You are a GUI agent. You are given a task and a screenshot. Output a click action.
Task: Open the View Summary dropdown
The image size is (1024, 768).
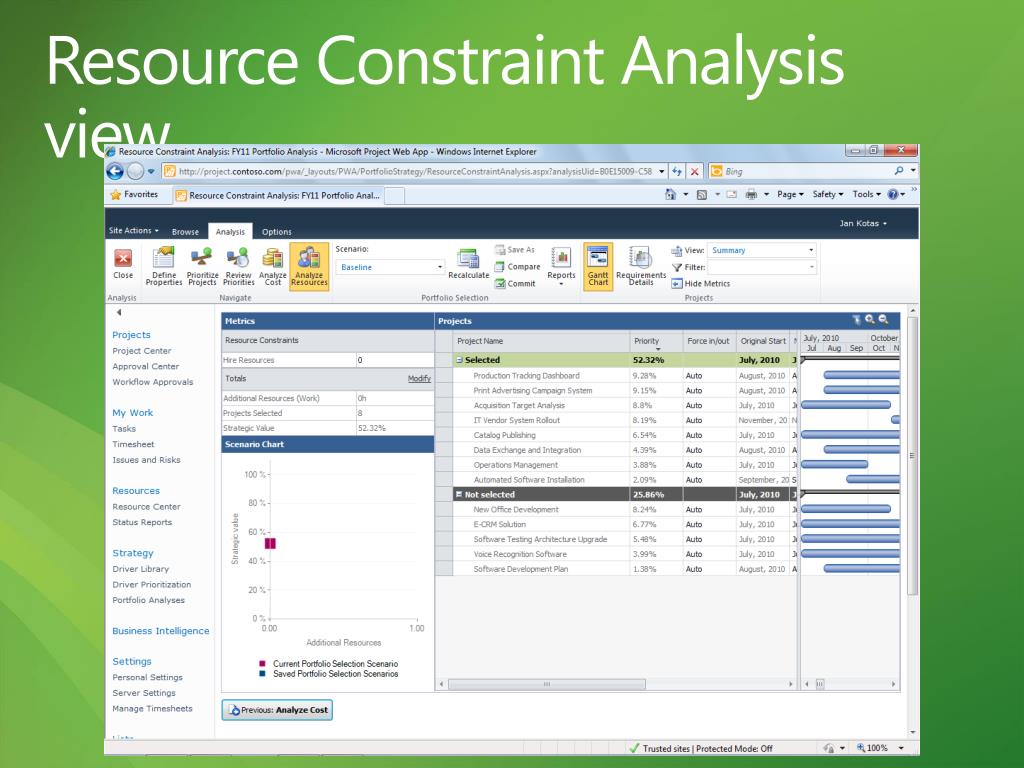pyautogui.click(x=811, y=250)
